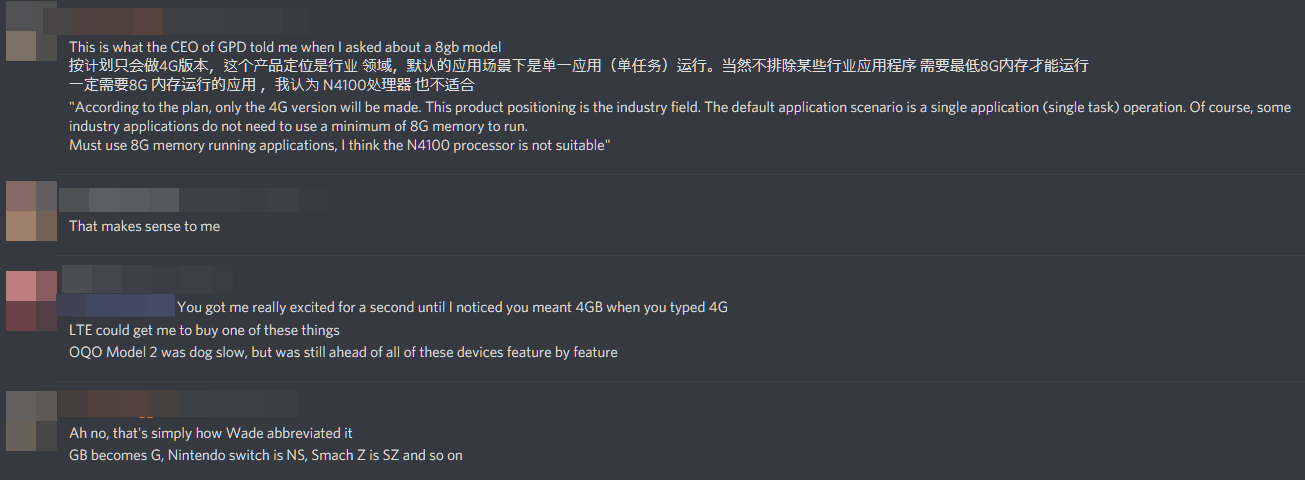The height and width of the screenshot is (480, 1305).
Task: Click username above the "really excited" message
Action: 148,275
